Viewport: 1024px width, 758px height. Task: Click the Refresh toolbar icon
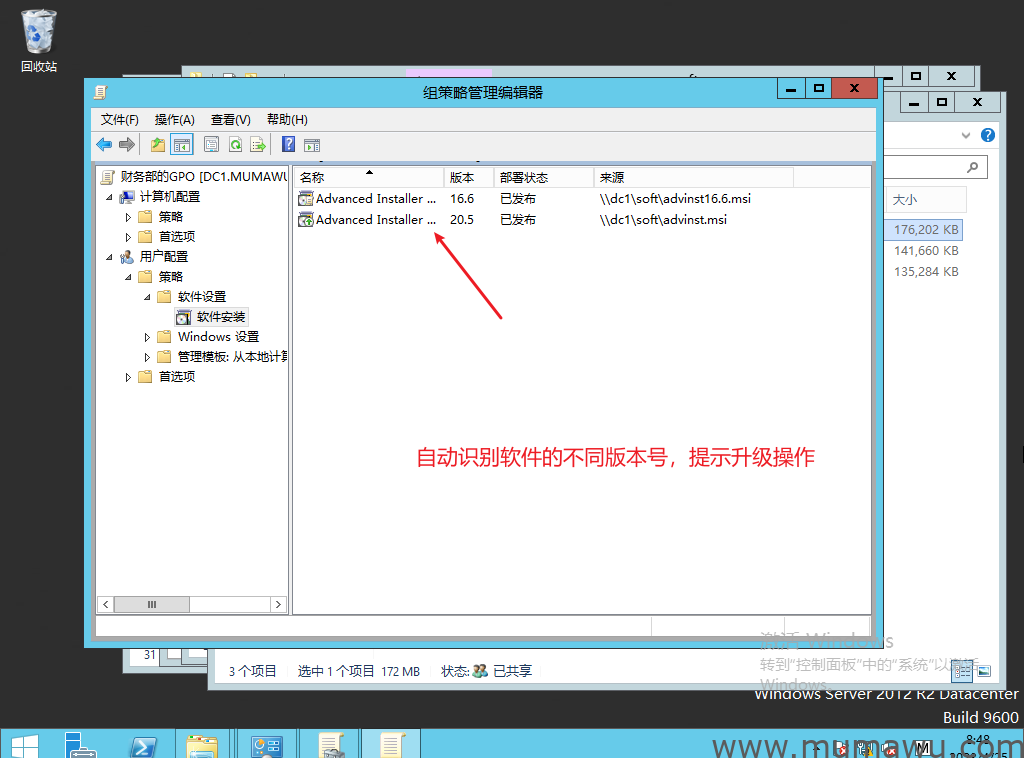coord(235,145)
